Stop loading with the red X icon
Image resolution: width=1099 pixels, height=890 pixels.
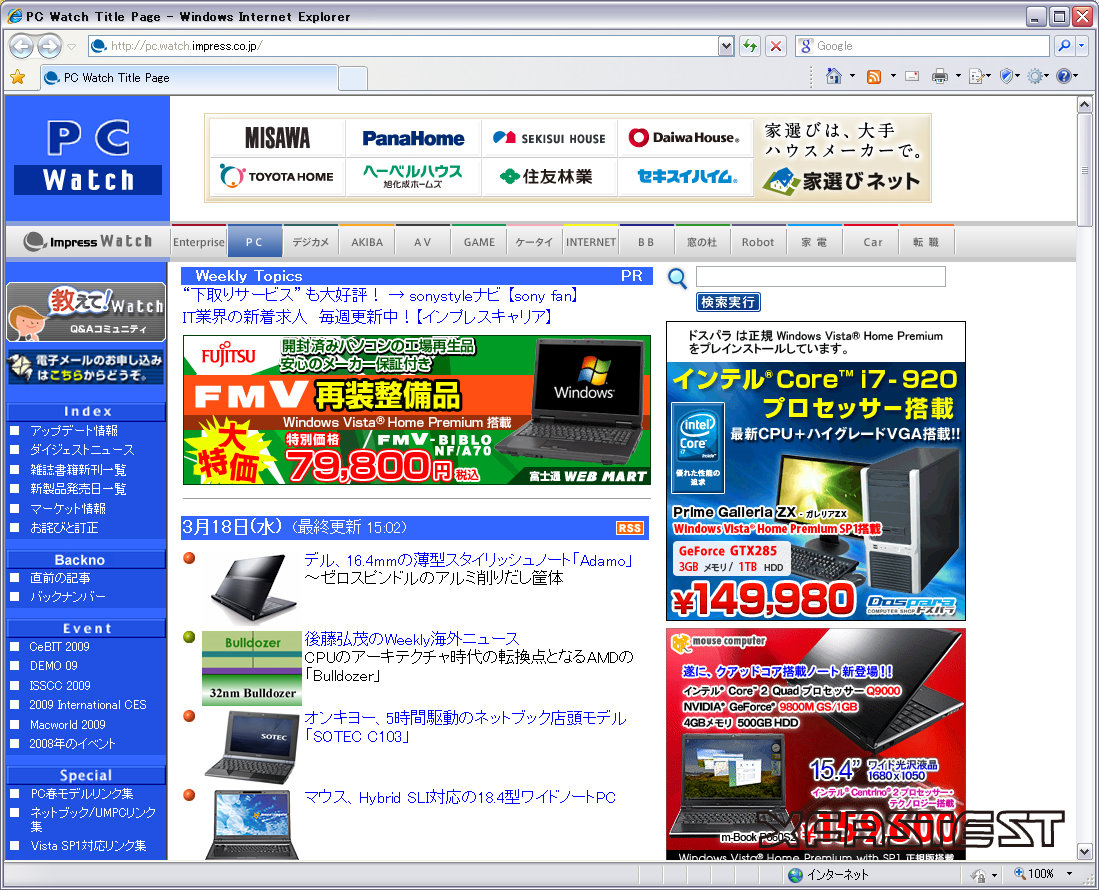tap(776, 46)
